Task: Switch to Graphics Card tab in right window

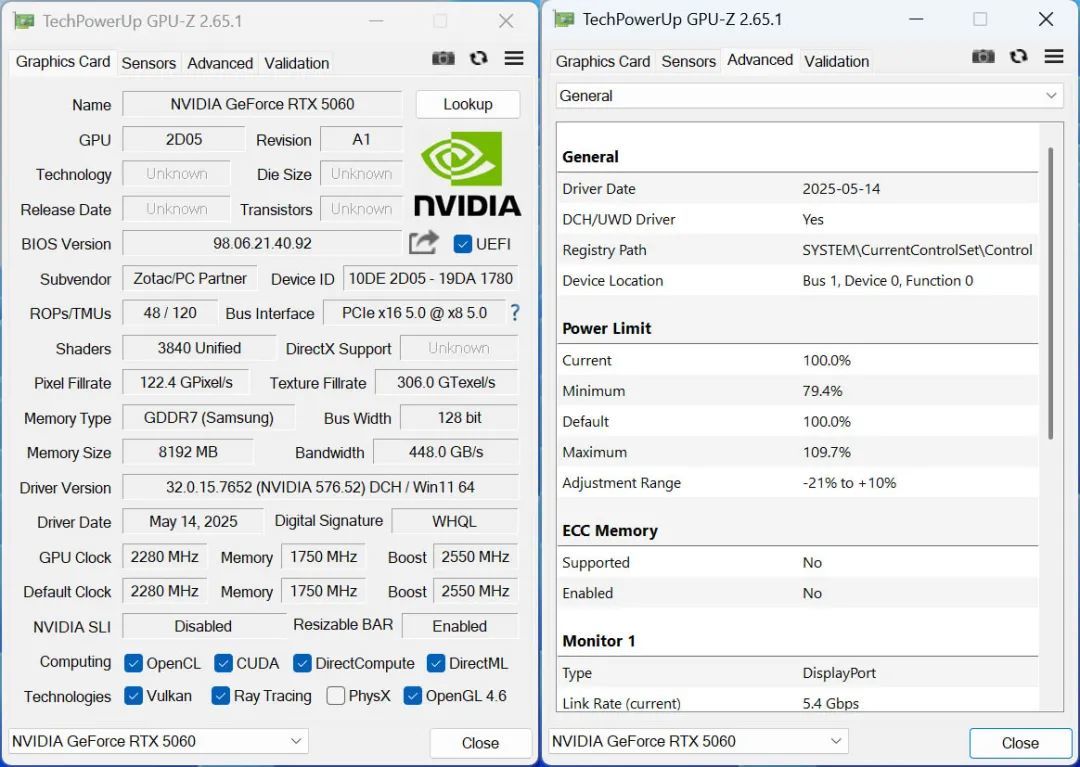Action: point(603,61)
